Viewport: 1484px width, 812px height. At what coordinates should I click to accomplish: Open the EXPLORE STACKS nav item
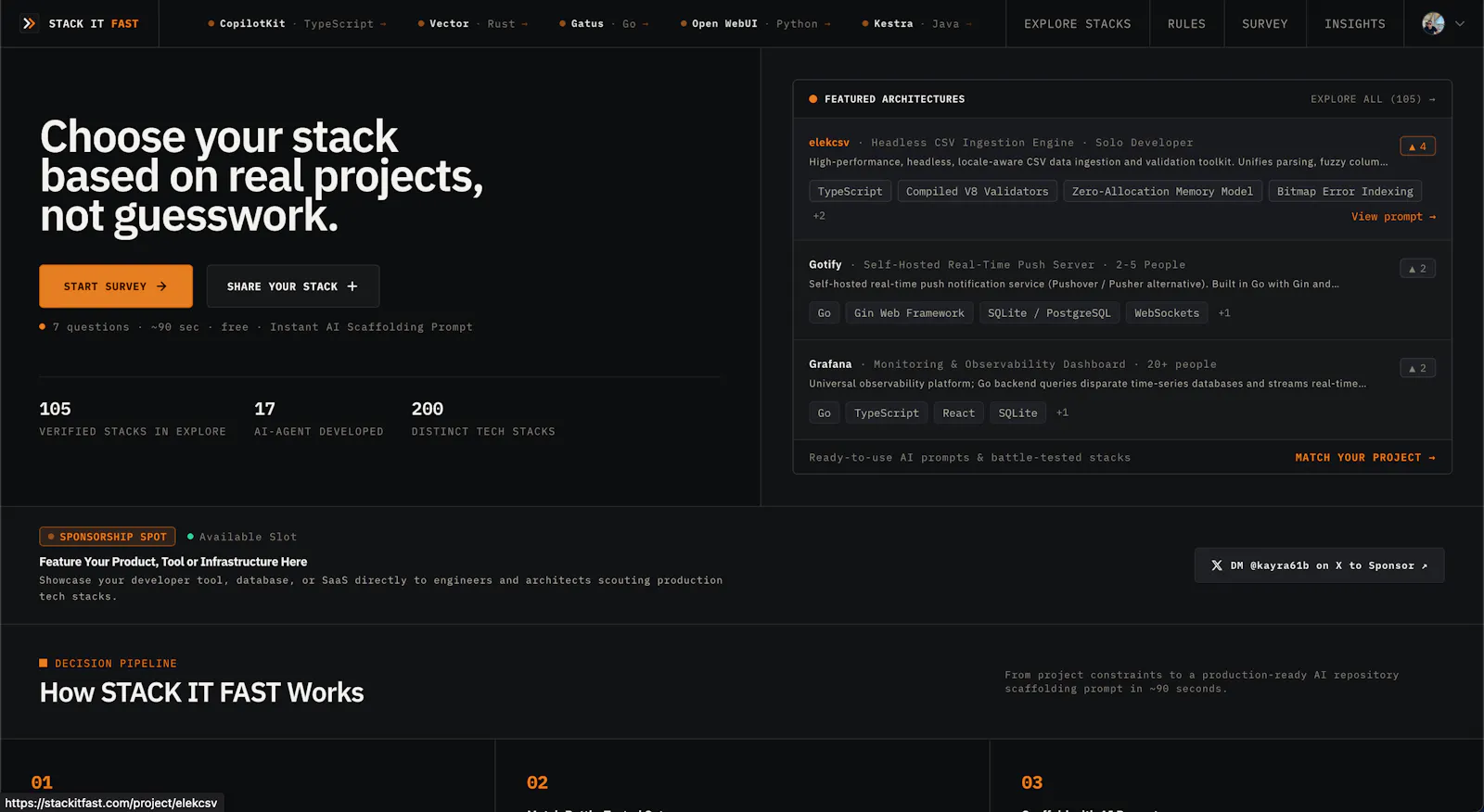click(x=1077, y=24)
